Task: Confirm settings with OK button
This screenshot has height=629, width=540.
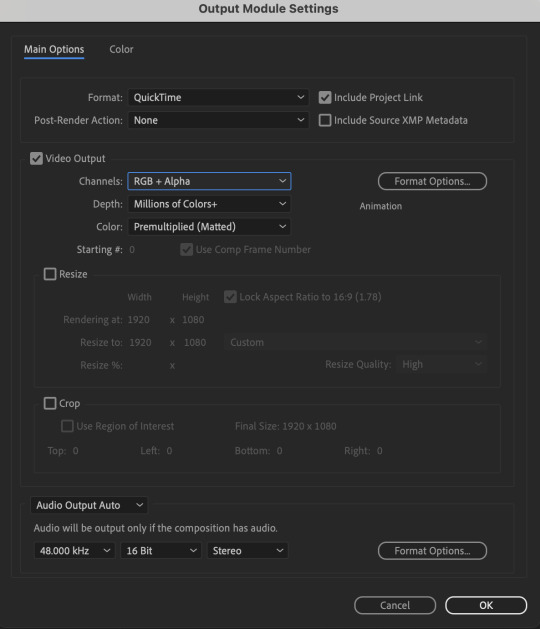Action: tap(486, 605)
